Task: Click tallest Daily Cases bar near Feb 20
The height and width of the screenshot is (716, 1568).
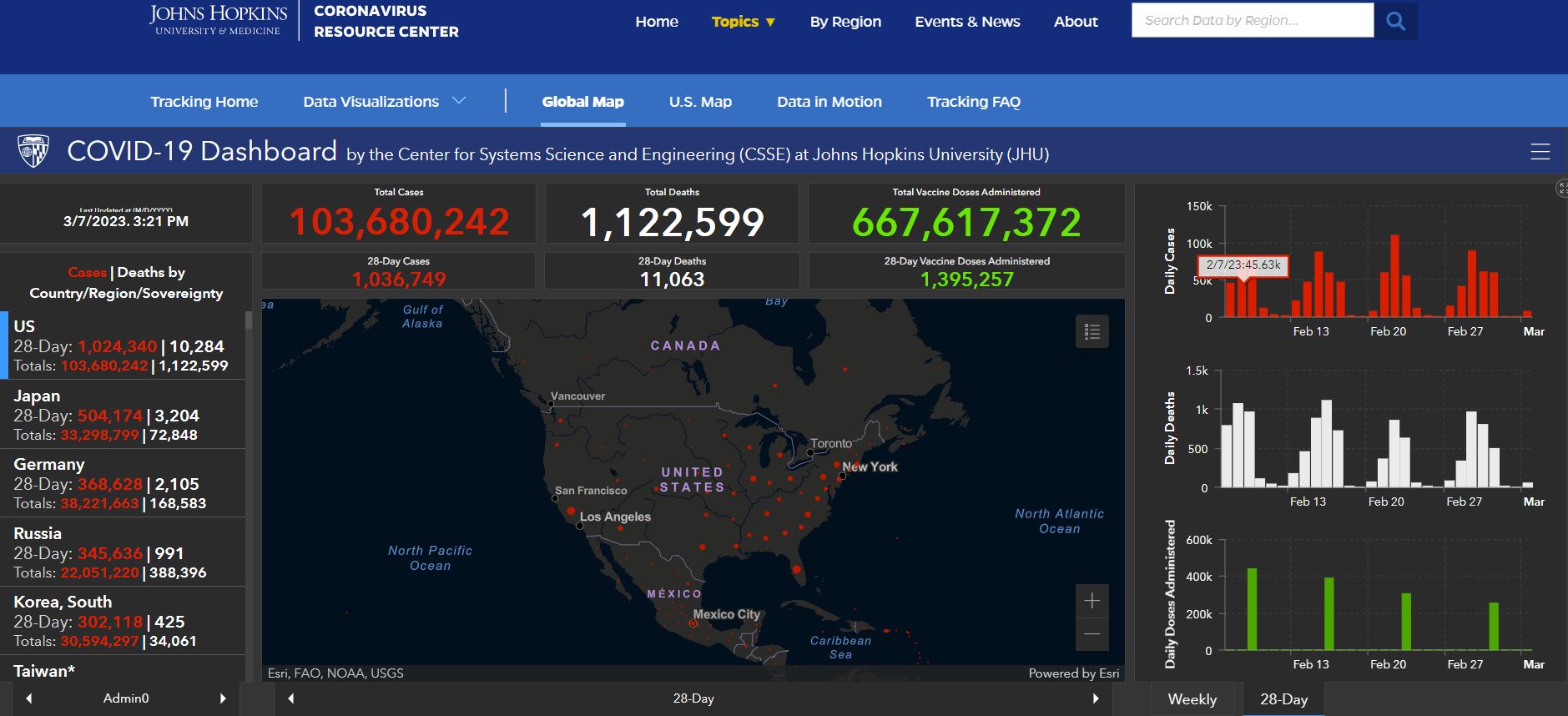Action: 1394,276
